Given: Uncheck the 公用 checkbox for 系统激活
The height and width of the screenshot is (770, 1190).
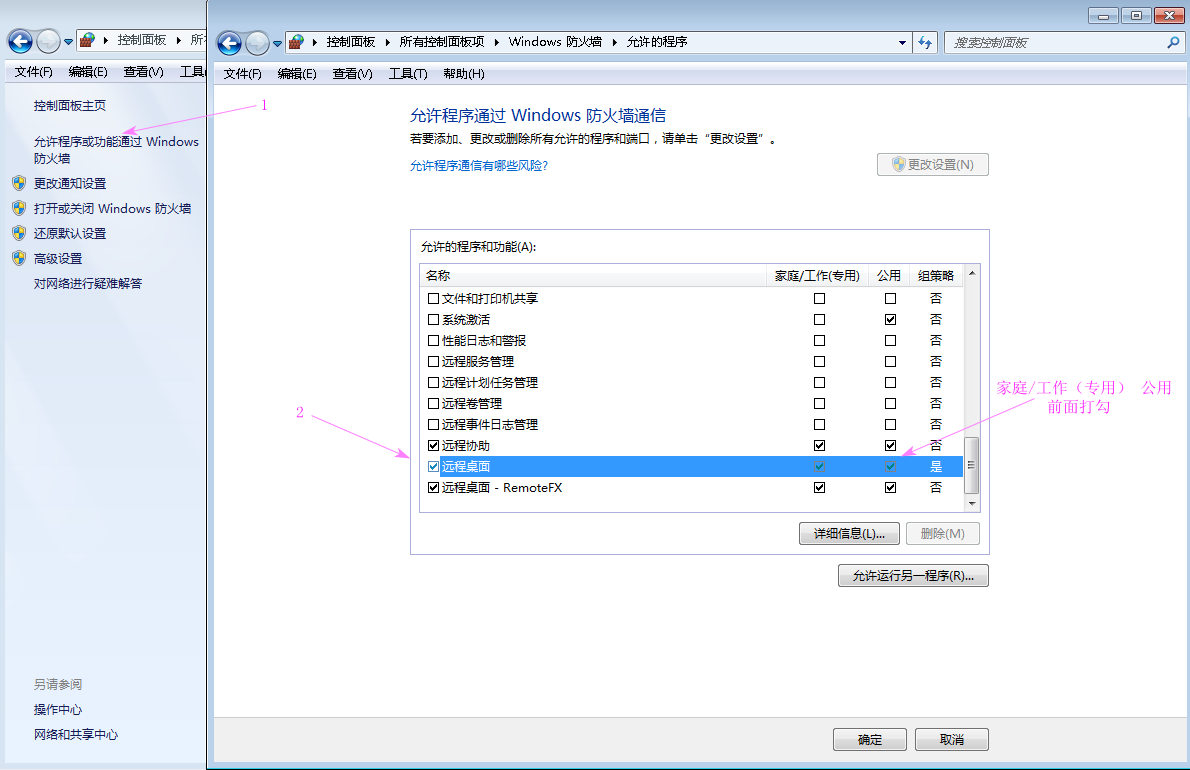Looking at the screenshot, I should point(889,319).
